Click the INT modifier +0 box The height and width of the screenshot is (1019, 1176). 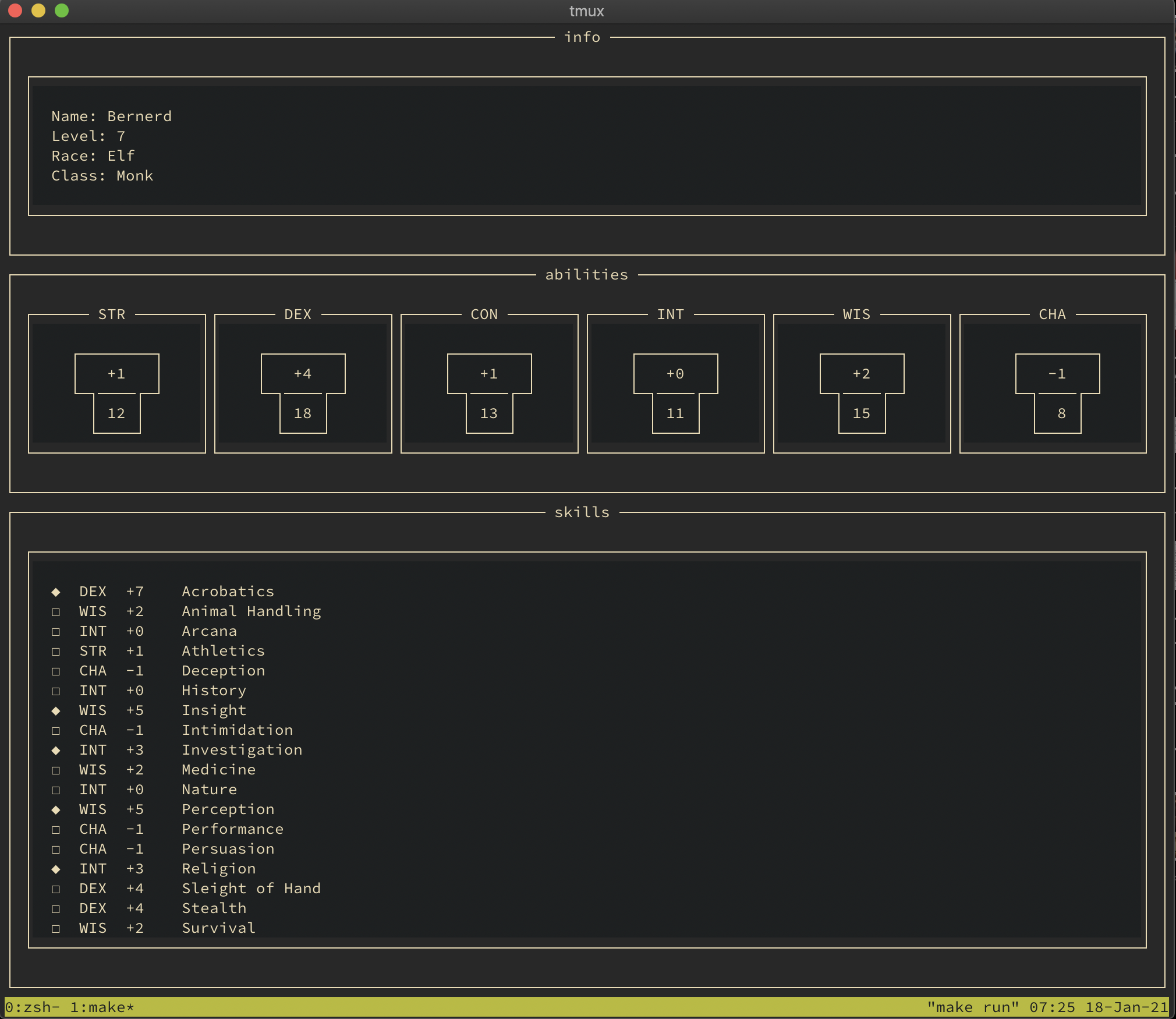pos(675,374)
